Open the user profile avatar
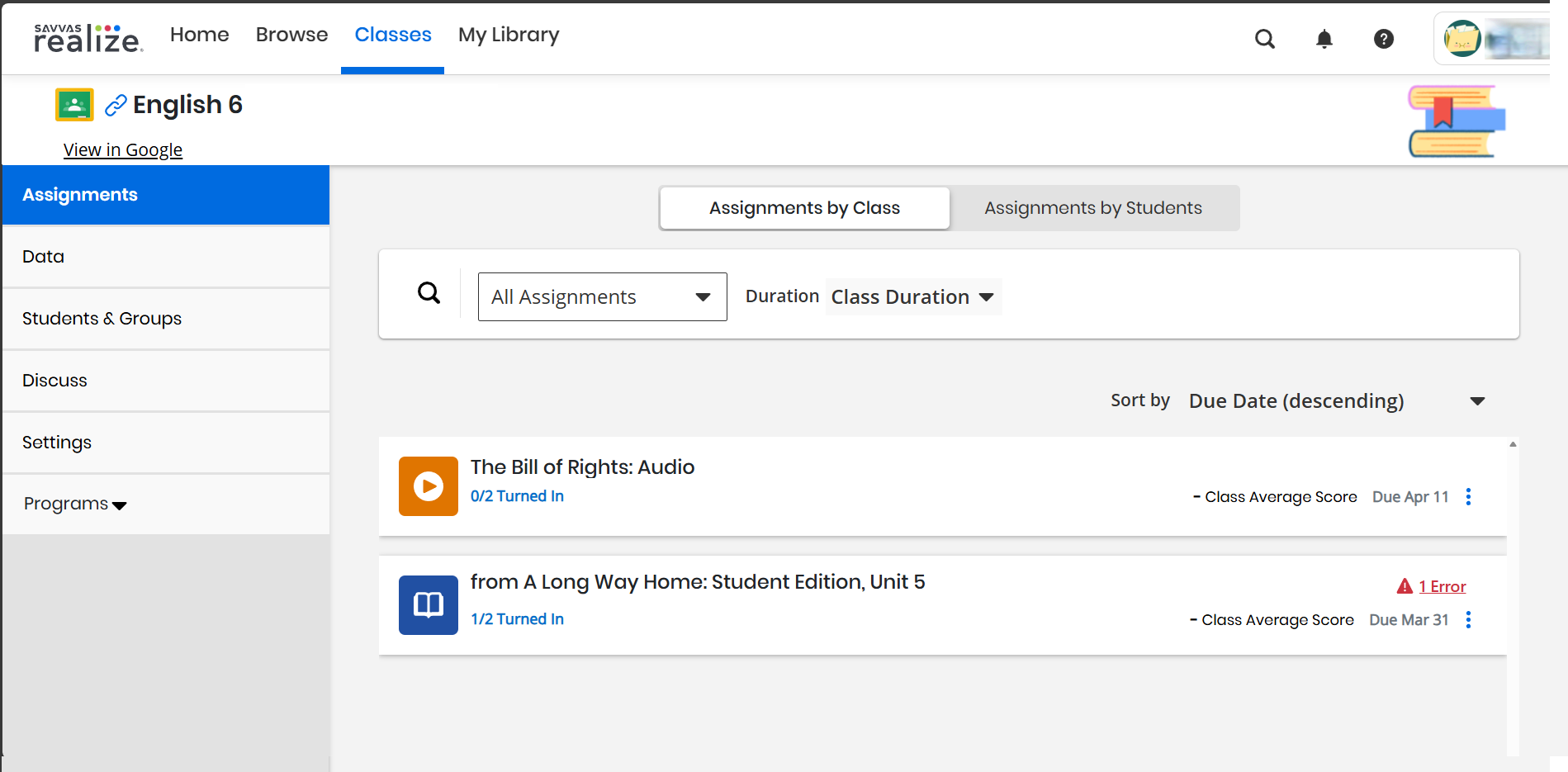 pos(1462,39)
